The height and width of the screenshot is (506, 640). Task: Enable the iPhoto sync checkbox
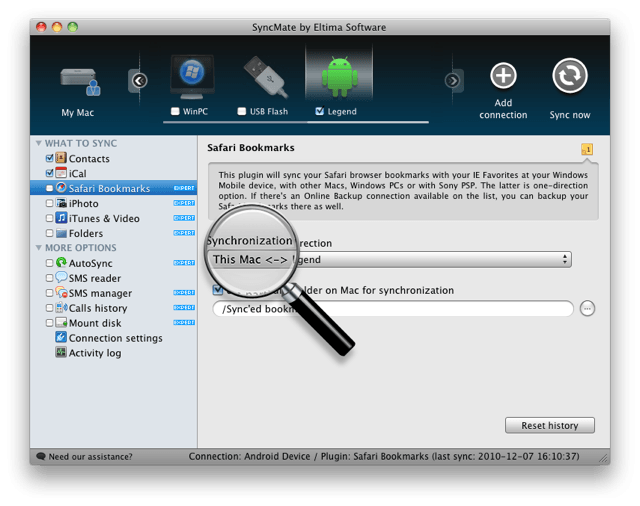pos(50,204)
